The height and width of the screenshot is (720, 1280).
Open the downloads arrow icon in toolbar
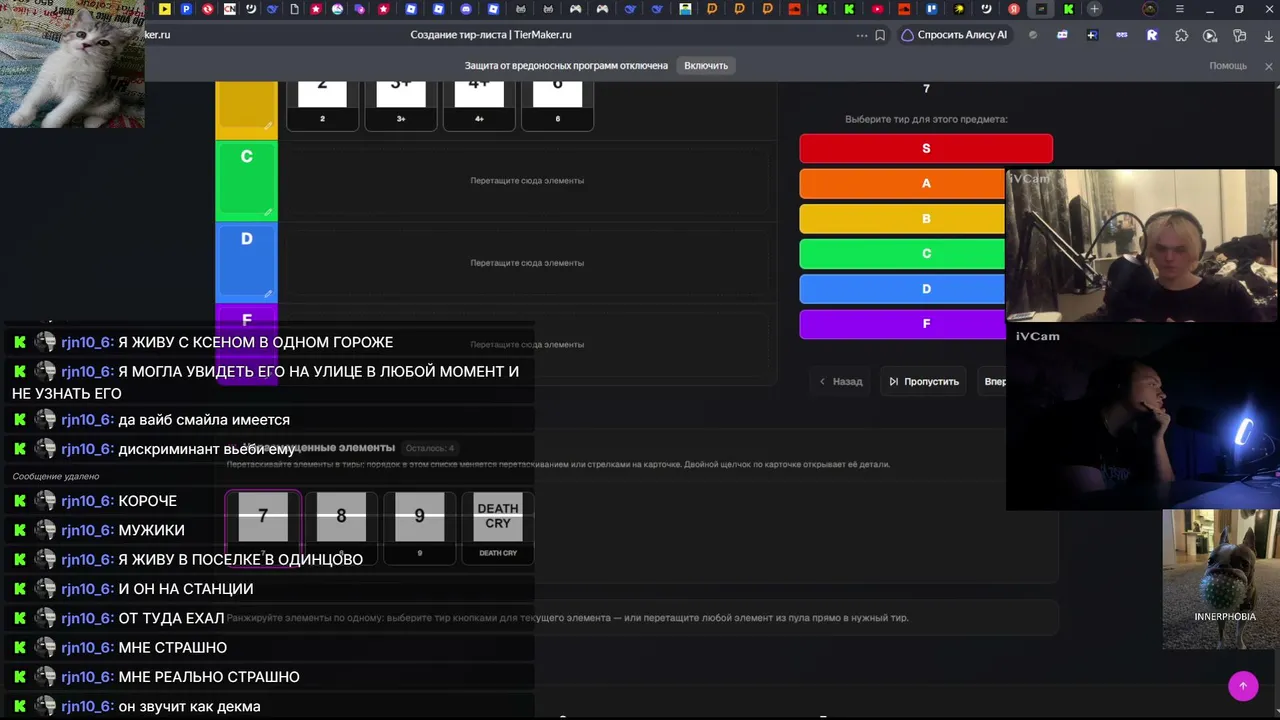click(1267, 35)
